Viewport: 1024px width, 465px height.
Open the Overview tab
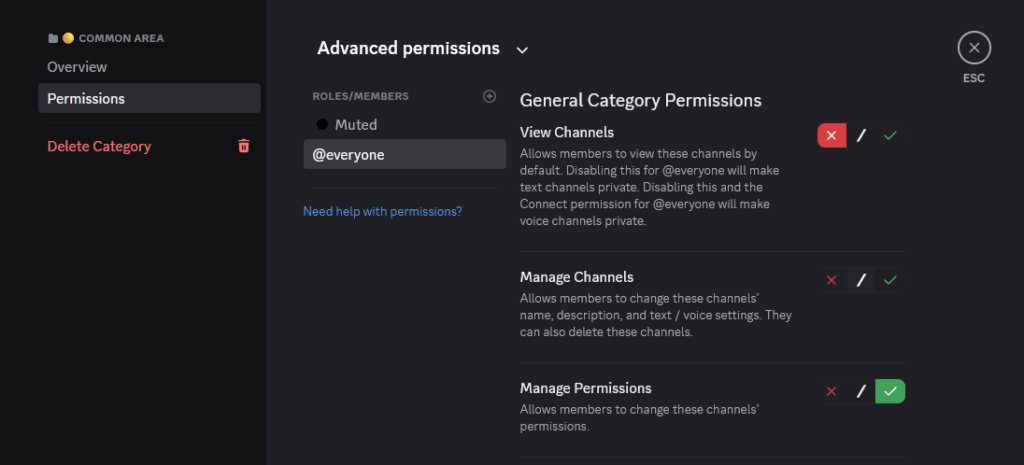(77, 67)
